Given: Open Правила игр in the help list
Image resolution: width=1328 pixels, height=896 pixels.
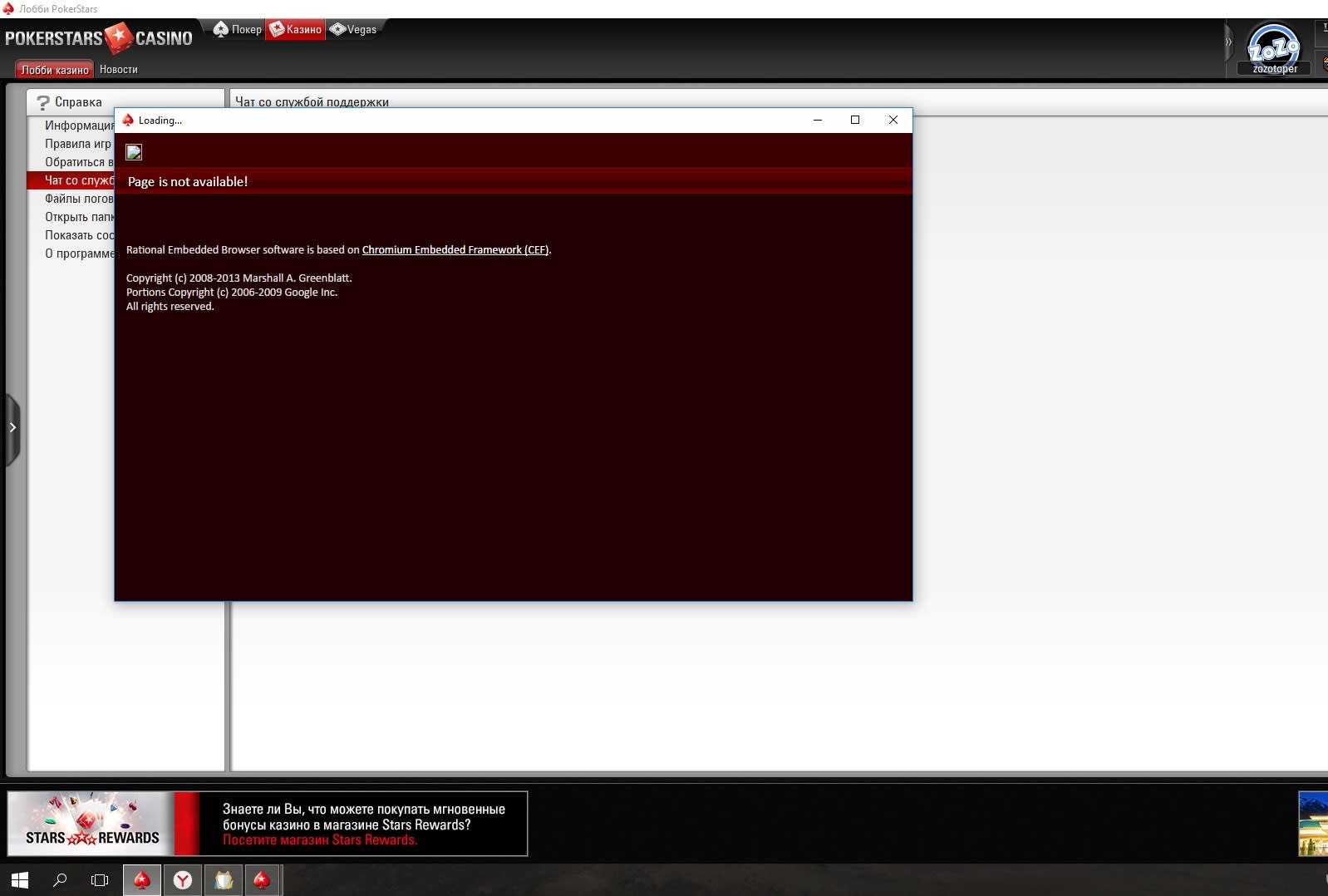Looking at the screenshot, I should click(x=77, y=144).
